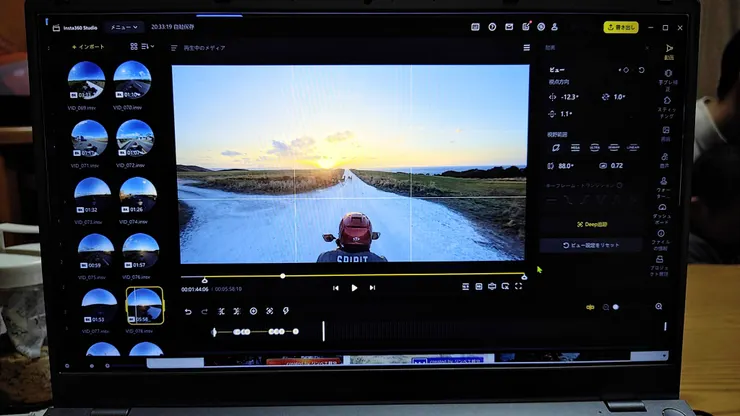Screen dimensions: 740x416
Task: Click the インポート import button
Action: click(x=88, y=47)
